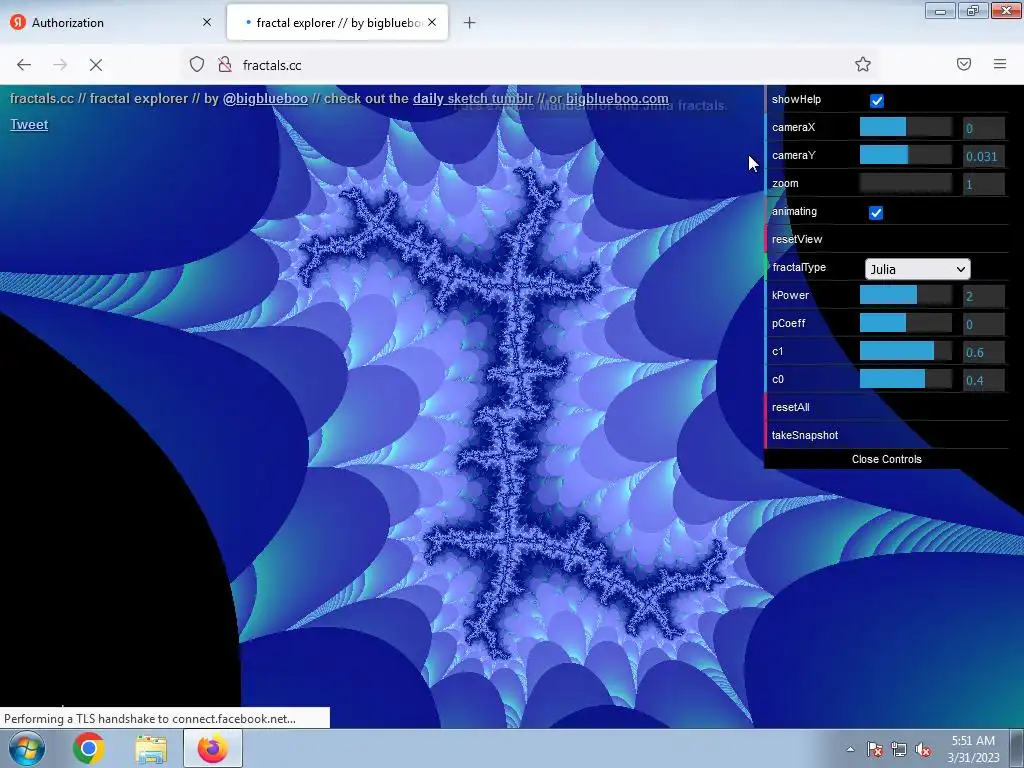The width and height of the screenshot is (1024, 768).
Task: Click the taskbar clock showing 5:51 AM
Action: point(973,749)
